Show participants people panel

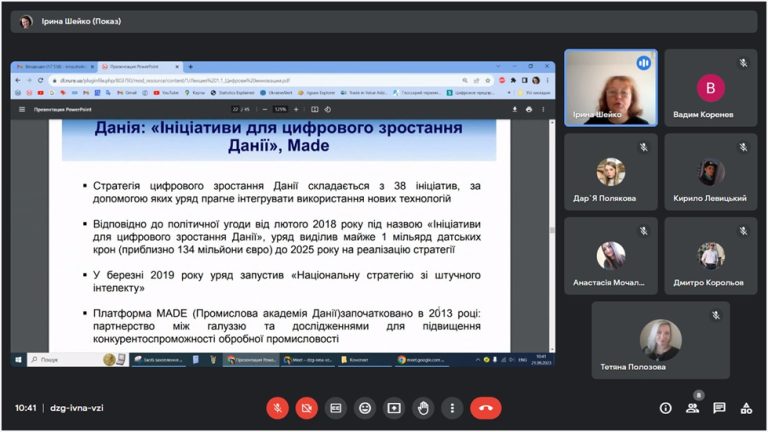click(692, 408)
